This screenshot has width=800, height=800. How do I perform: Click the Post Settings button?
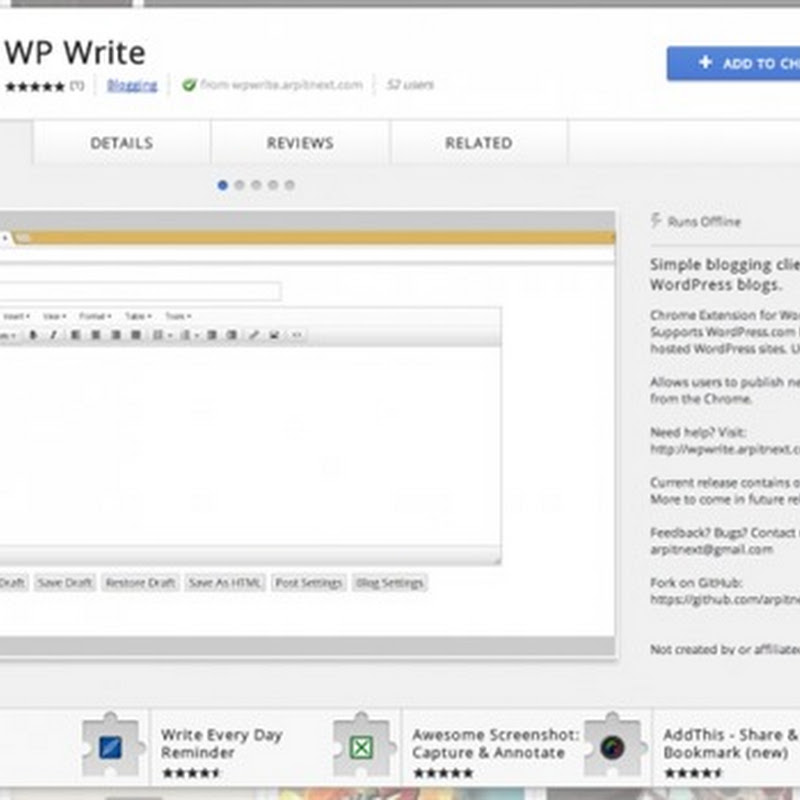(x=309, y=582)
